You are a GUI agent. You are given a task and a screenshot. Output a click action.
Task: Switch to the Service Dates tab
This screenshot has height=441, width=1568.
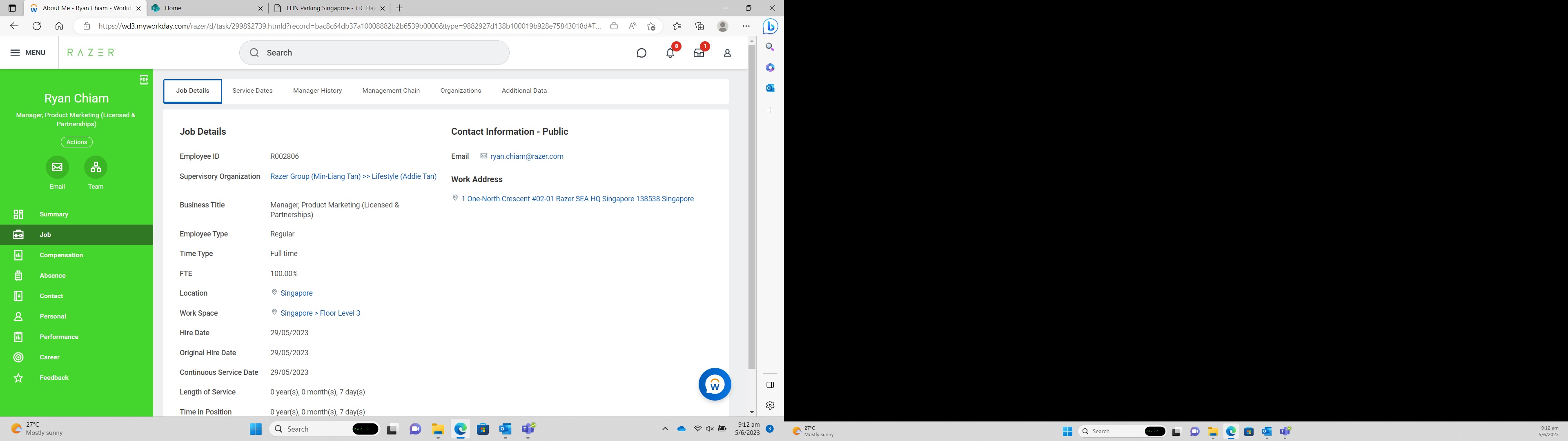(253, 91)
